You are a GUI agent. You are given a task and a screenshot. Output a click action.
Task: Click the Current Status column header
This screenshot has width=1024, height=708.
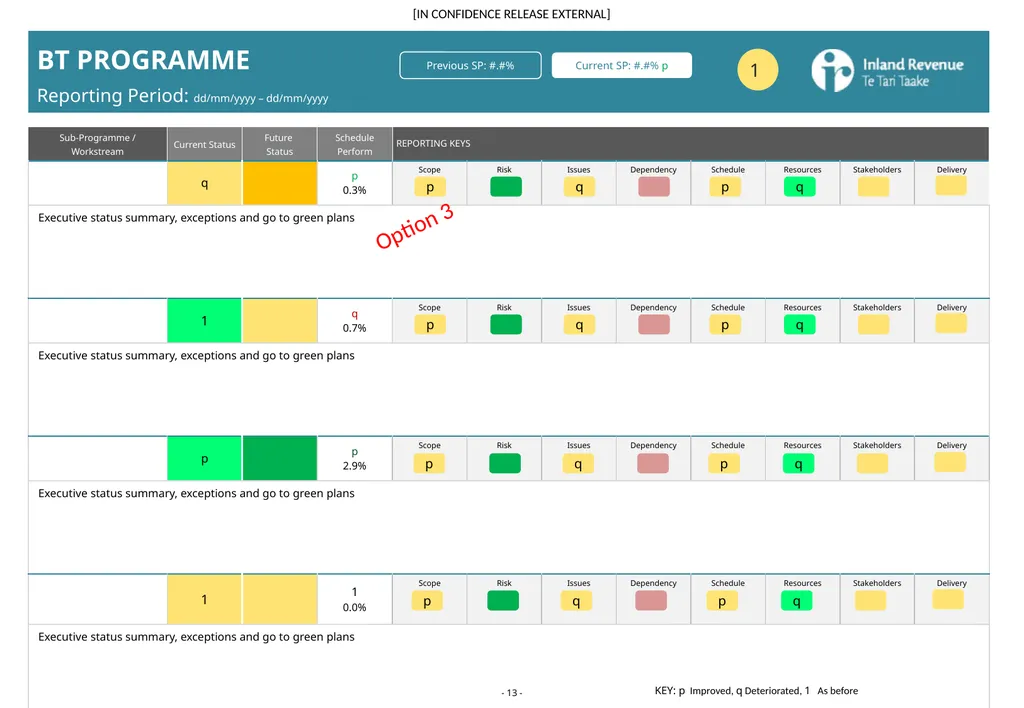pos(204,144)
